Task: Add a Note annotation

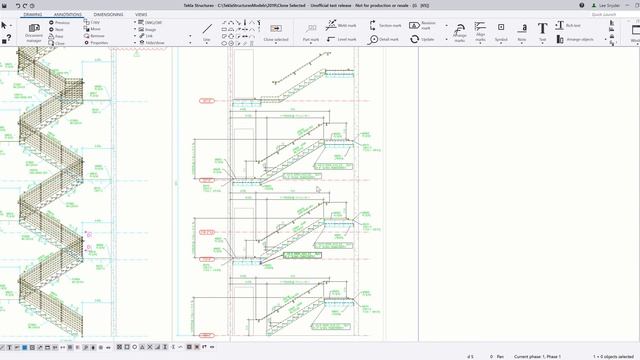Action: coord(522,32)
